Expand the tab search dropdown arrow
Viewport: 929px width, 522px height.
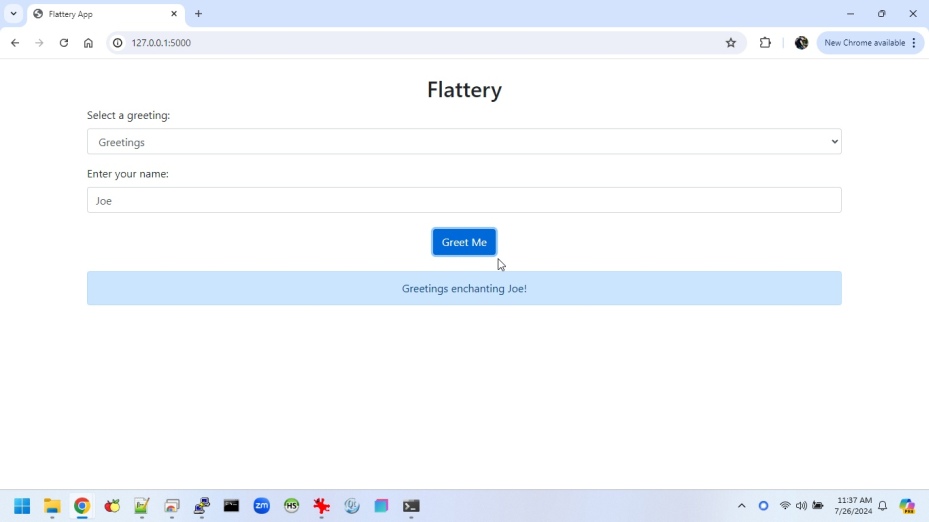13,14
